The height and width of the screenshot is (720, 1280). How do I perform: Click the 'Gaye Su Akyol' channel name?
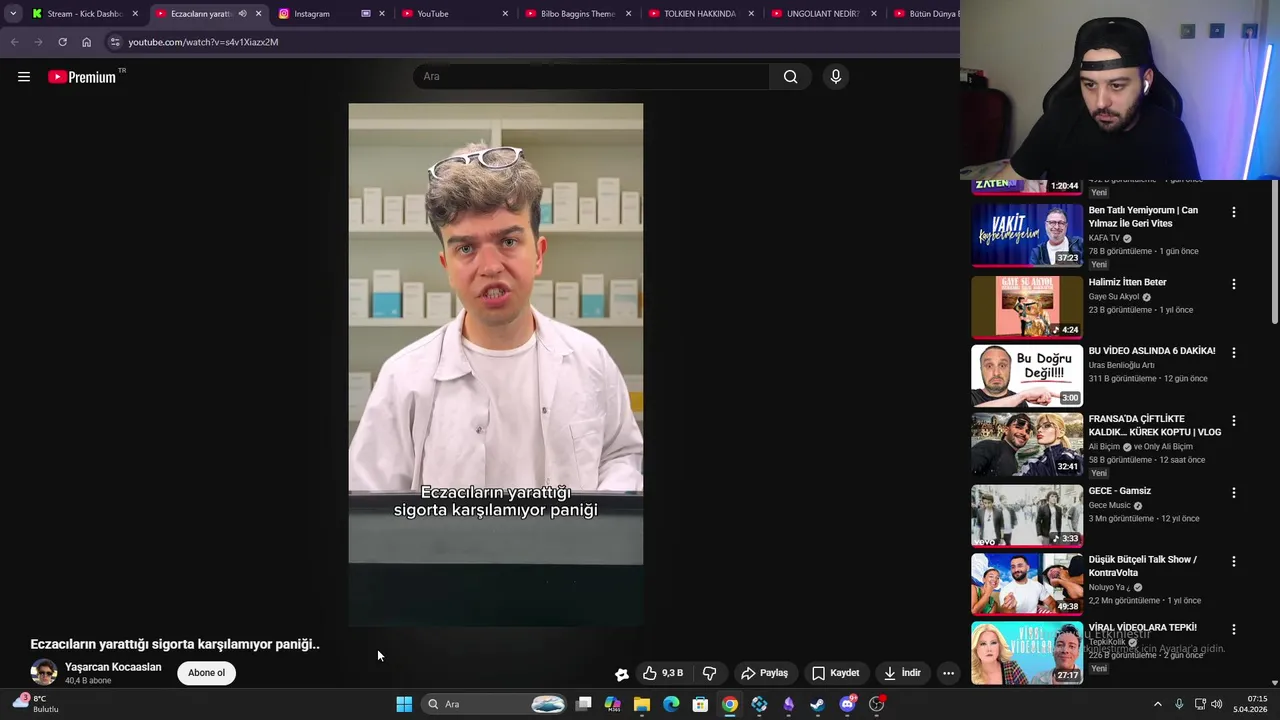coord(1114,297)
